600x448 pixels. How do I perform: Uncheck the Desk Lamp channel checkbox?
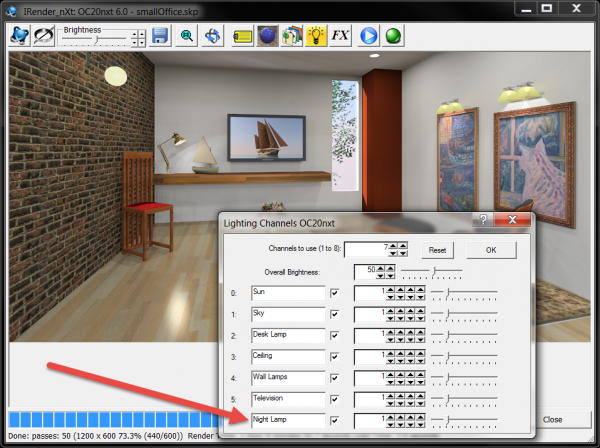point(335,335)
